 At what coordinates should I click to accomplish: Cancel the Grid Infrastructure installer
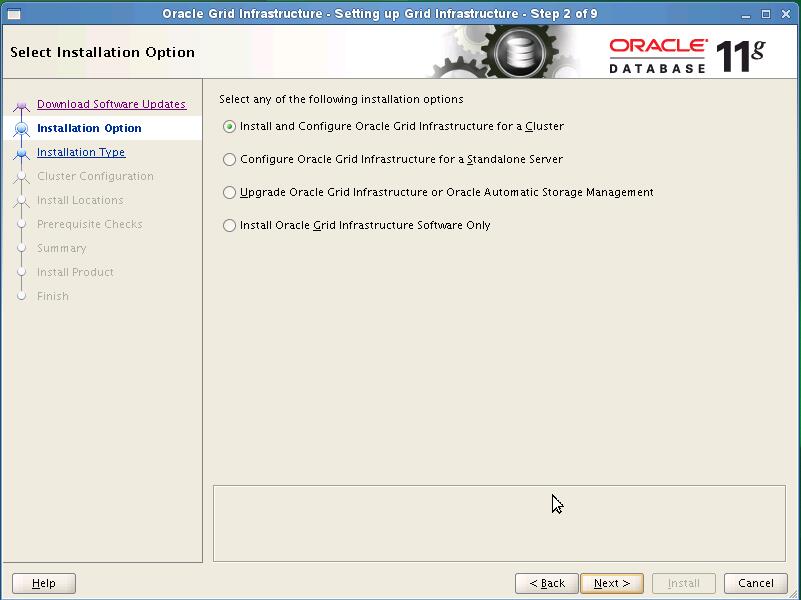[x=756, y=583]
